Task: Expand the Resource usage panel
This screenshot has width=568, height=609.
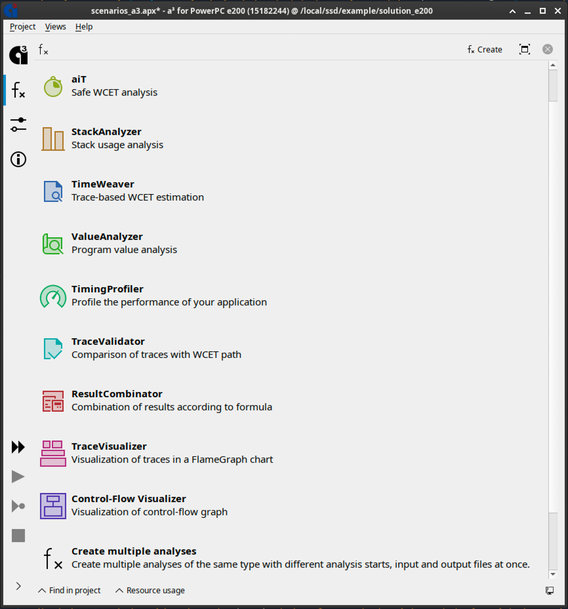Action: coord(150,590)
